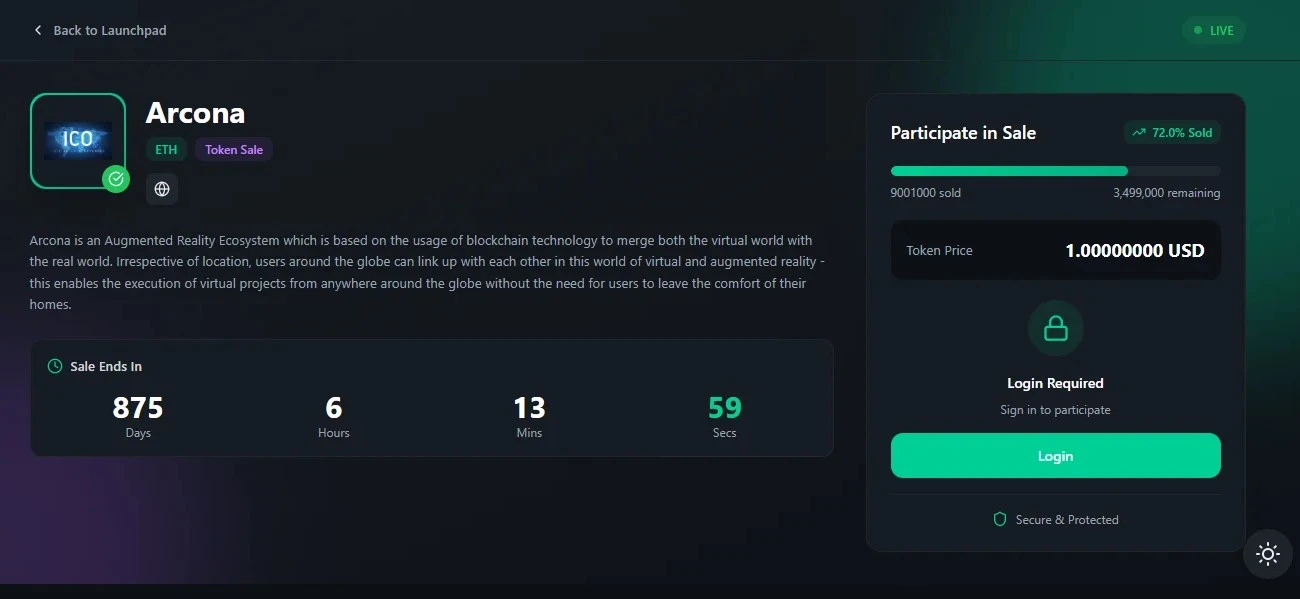Click the clock icon next to Sale Ends In
This screenshot has height=599, width=1300.
pos(53,366)
